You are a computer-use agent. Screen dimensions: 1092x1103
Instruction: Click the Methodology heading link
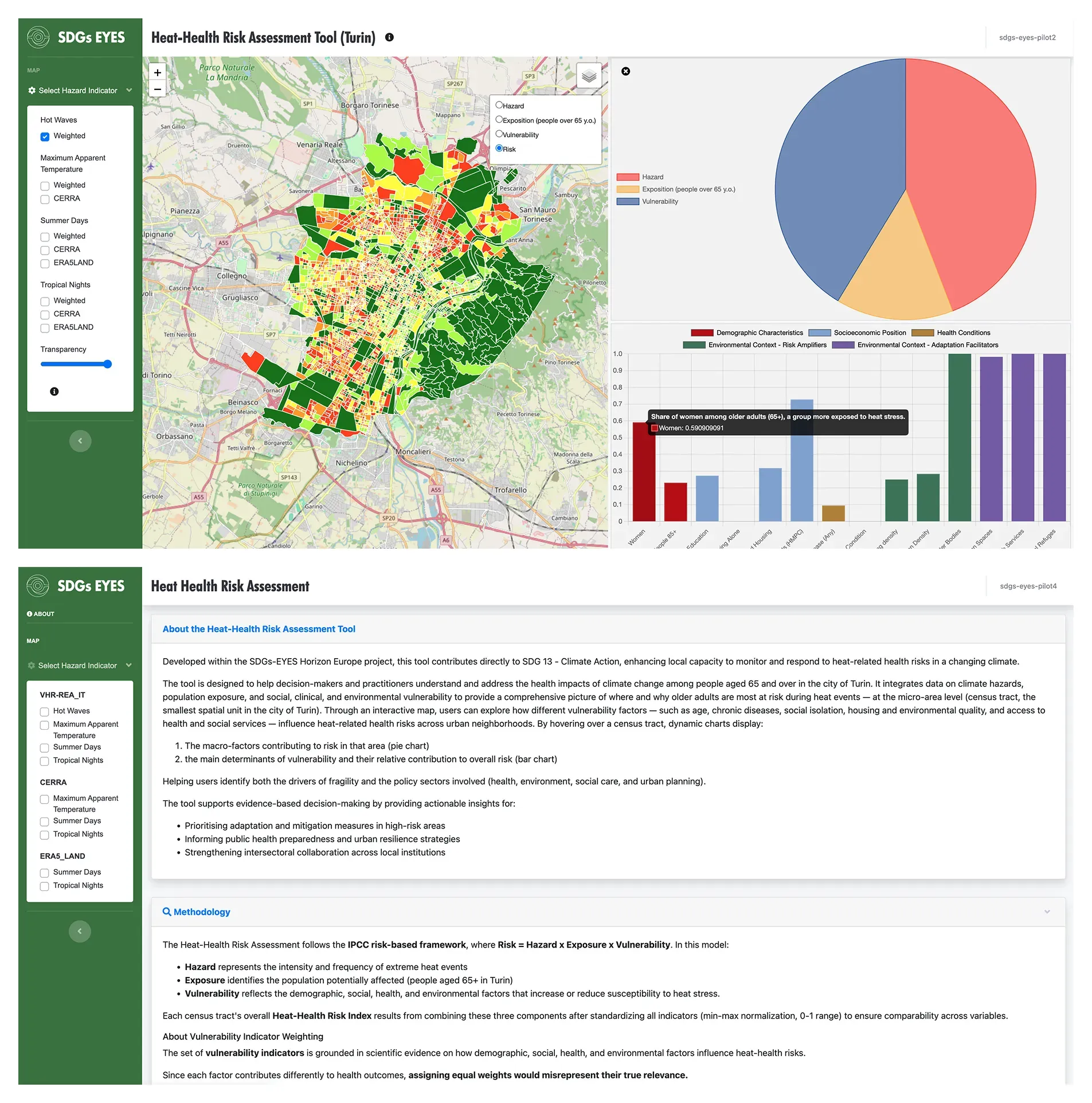pyautogui.click(x=202, y=912)
